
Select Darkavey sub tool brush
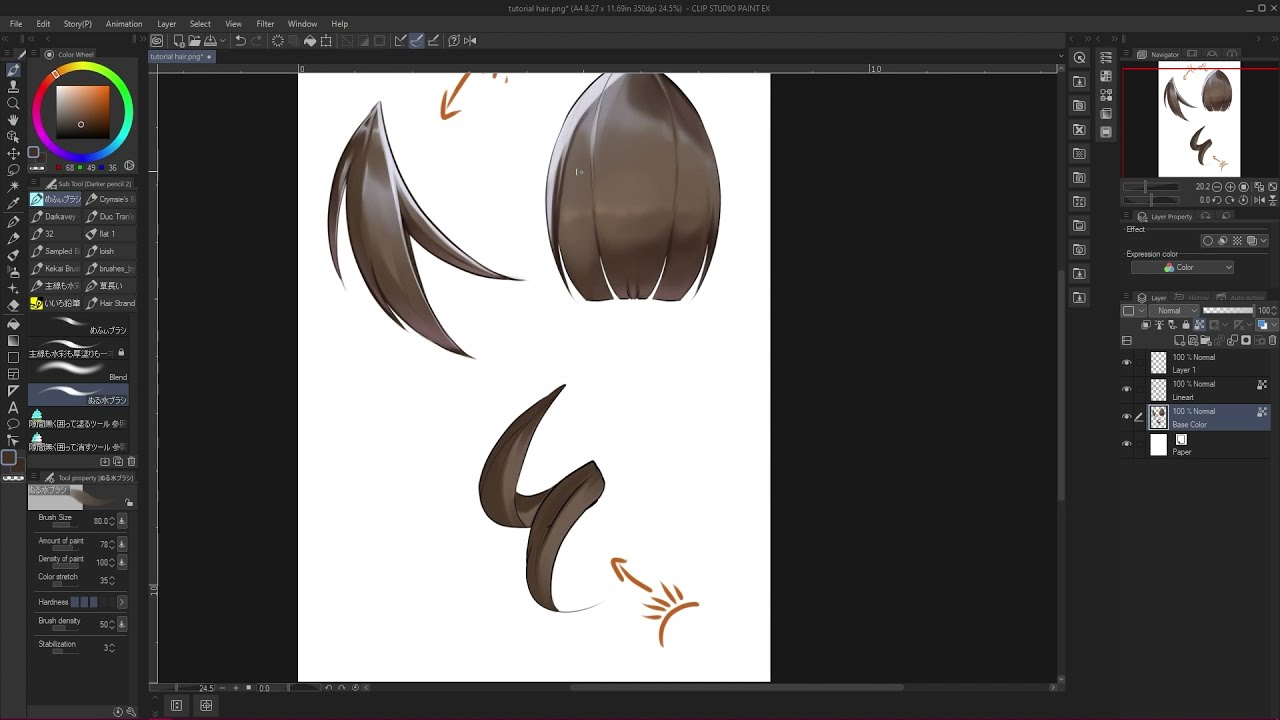point(54,217)
